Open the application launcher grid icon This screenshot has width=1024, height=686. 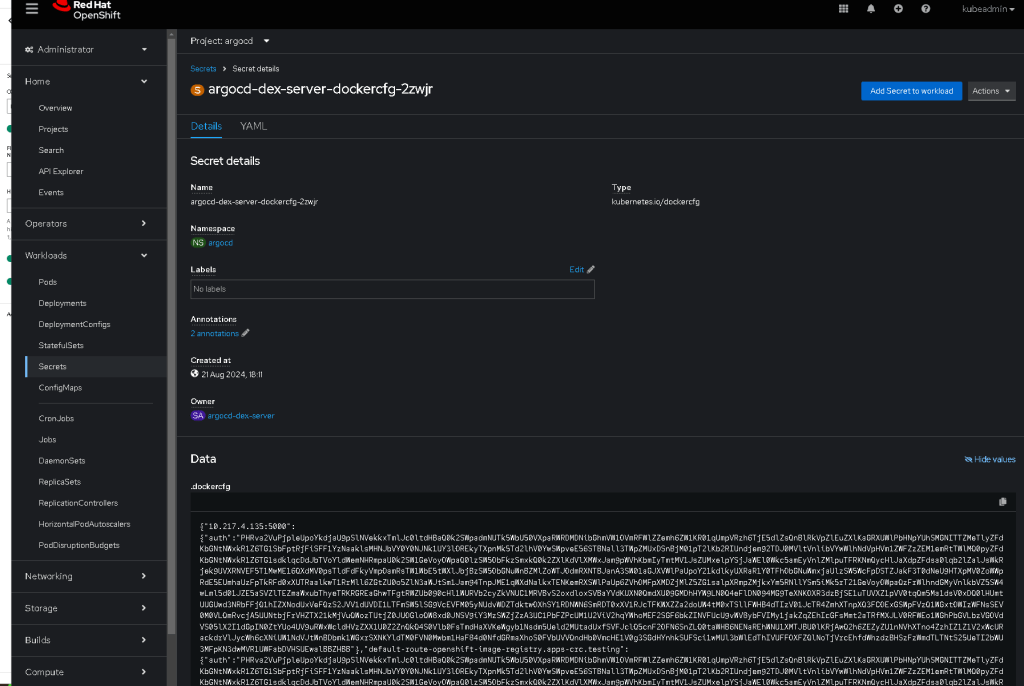(x=843, y=8)
